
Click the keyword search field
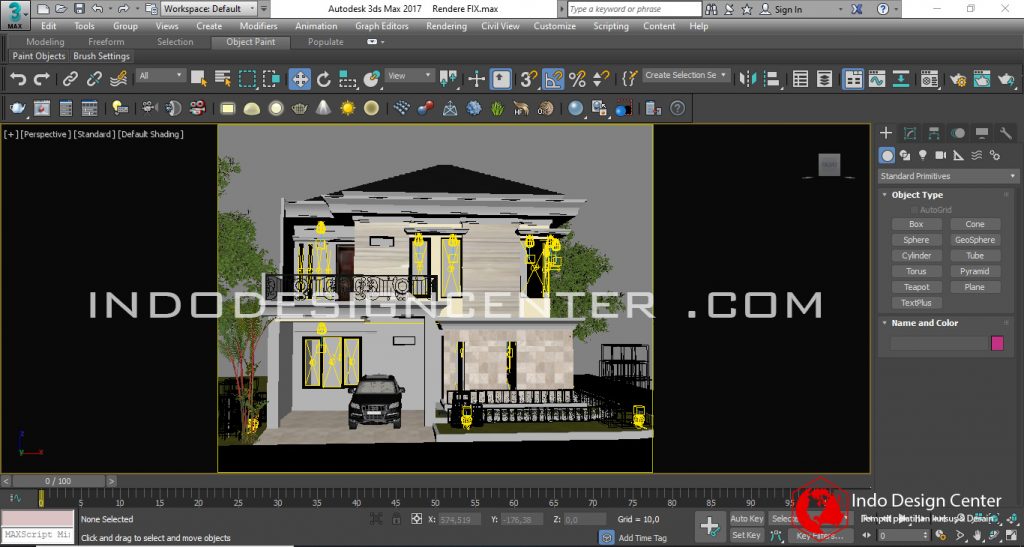pyautogui.click(x=633, y=9)
